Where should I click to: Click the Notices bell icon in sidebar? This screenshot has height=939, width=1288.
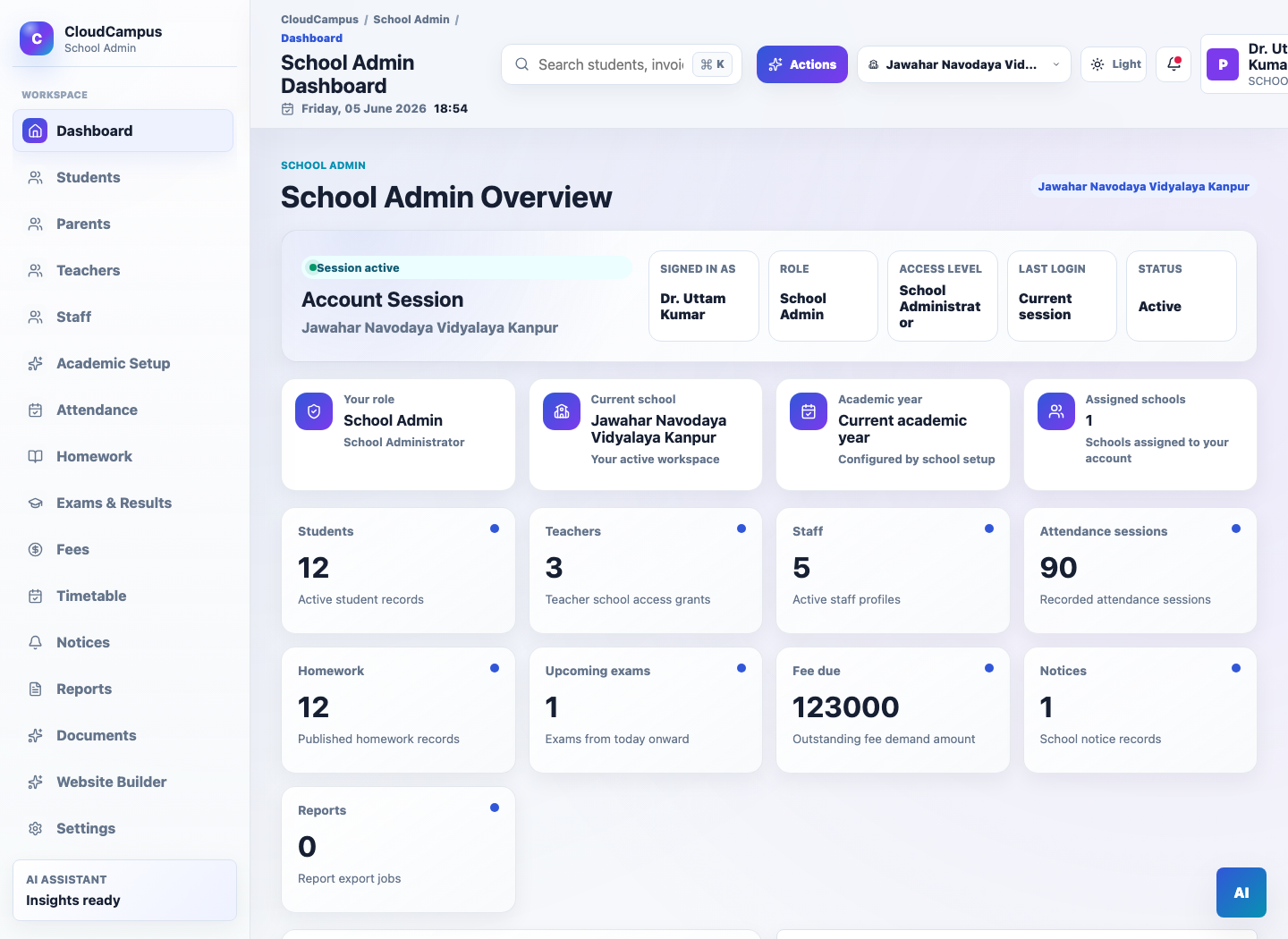coord(36,642)
